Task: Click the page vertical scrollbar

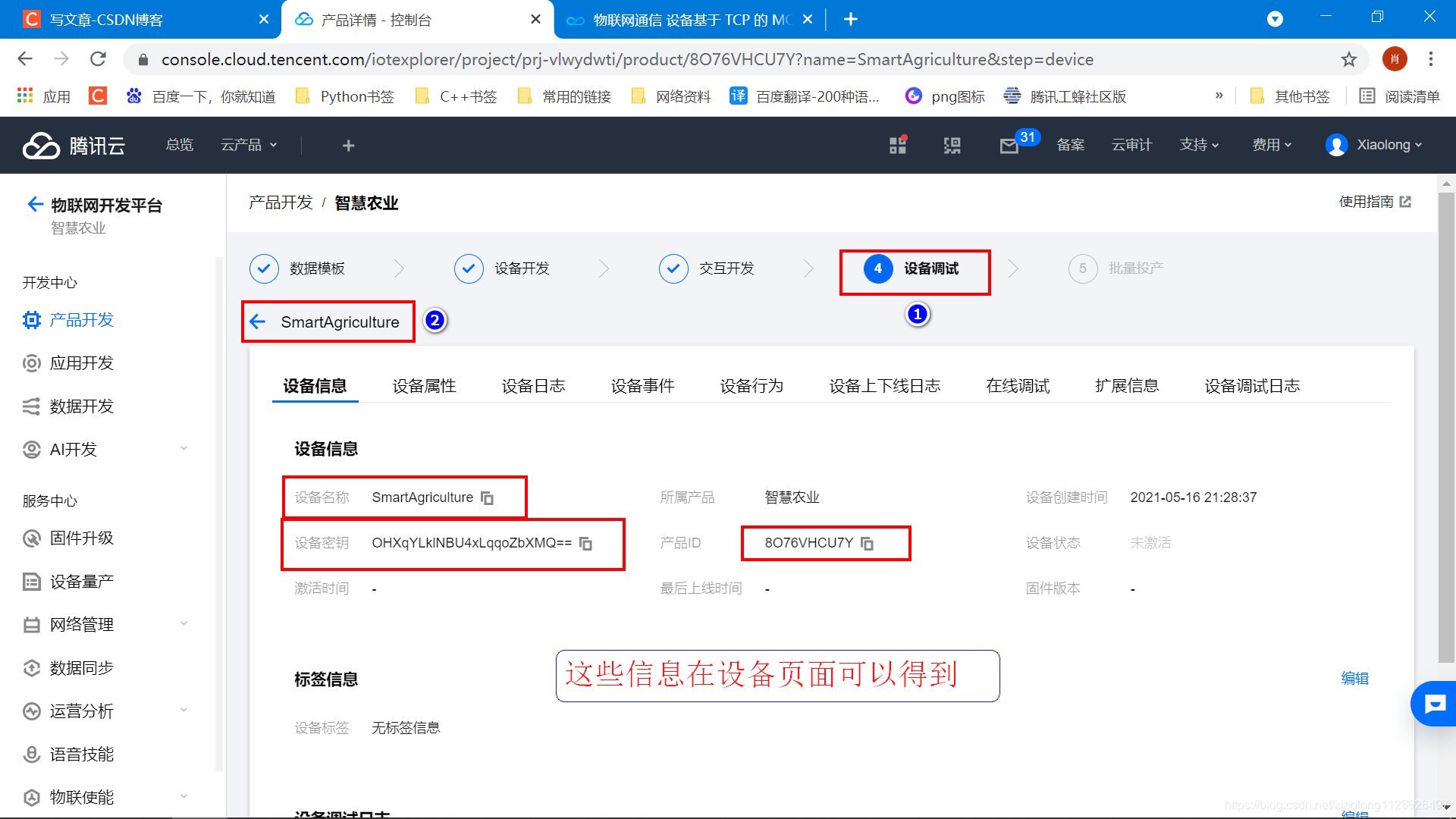Action: point(1446,425)
